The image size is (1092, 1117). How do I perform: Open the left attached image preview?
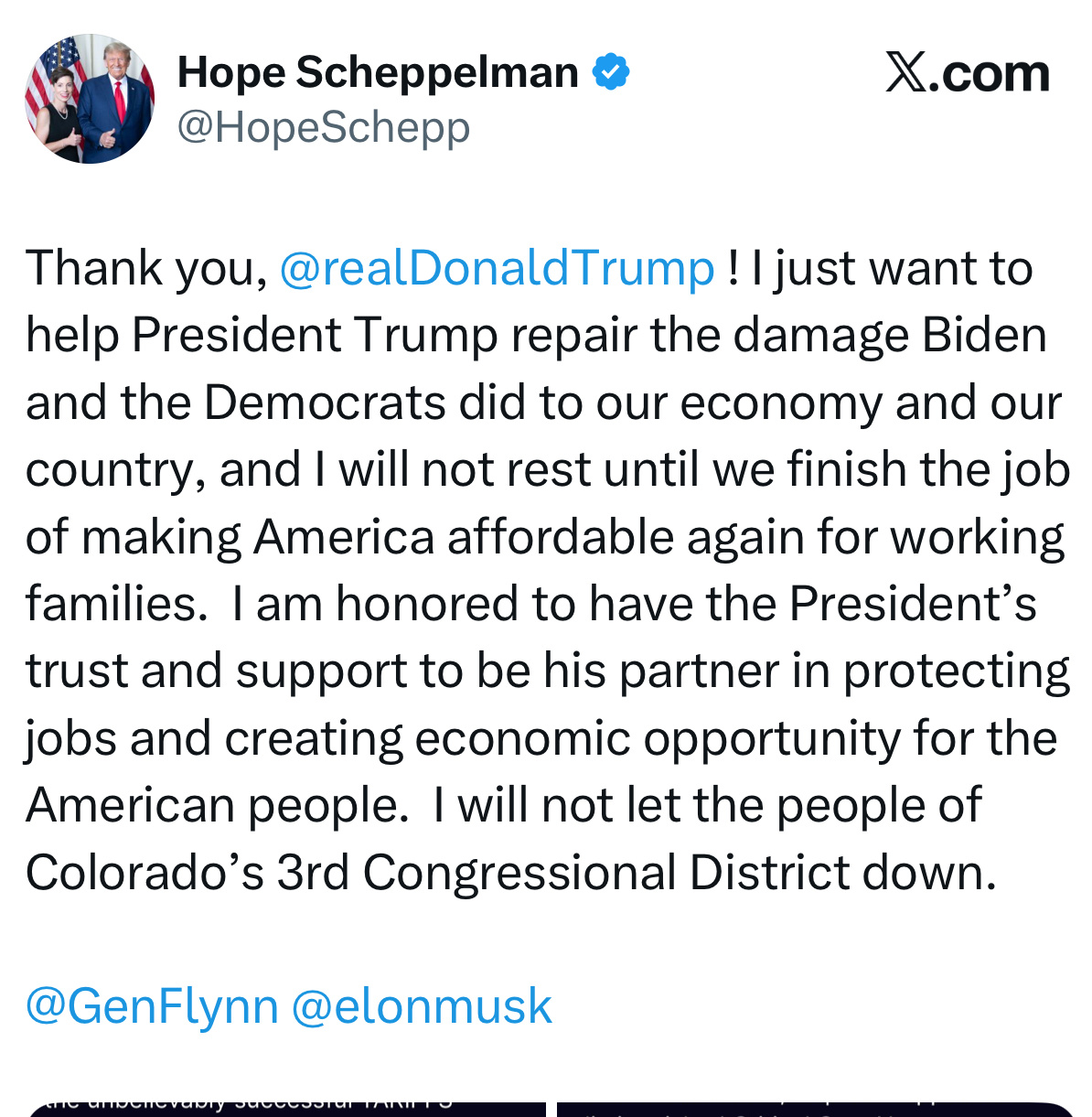pos(287,1107)
